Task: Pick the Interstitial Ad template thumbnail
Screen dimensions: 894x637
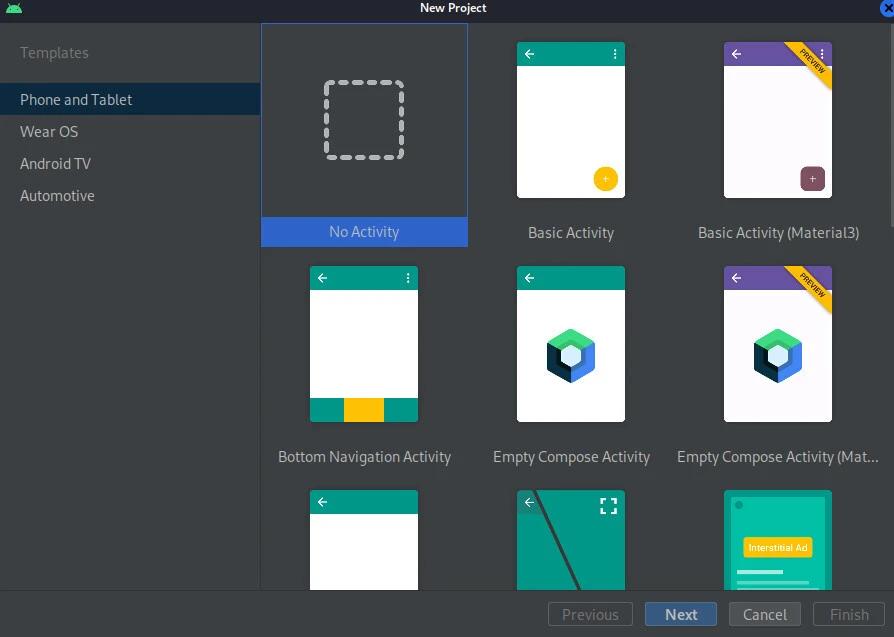Action: 777,541
